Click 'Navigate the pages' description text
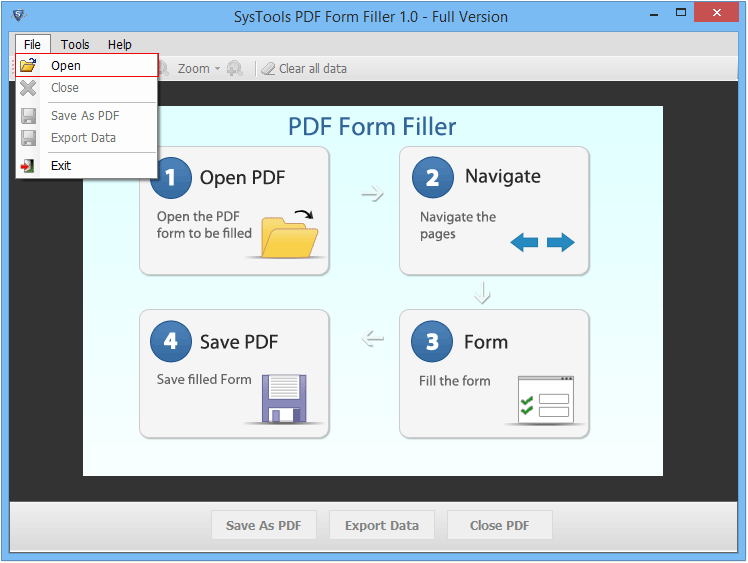 pos(458,225)
